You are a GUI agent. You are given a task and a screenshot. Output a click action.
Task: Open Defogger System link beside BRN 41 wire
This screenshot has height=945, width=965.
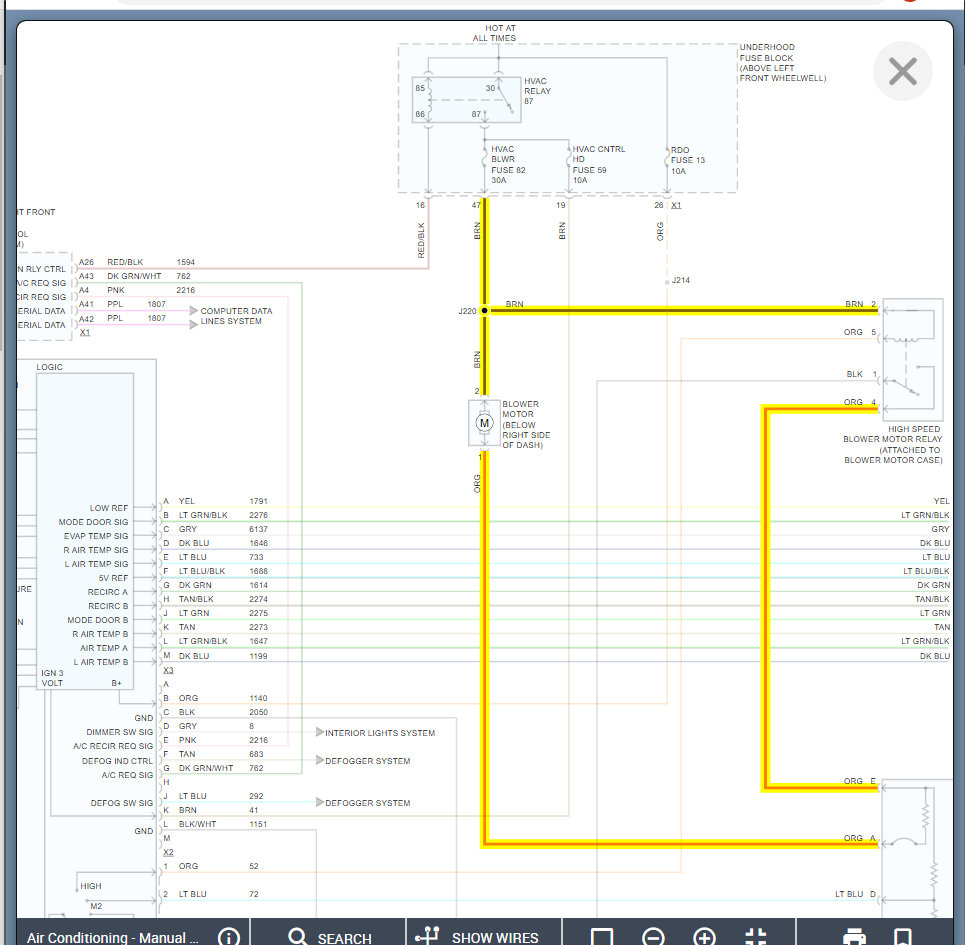click(366, 803)
